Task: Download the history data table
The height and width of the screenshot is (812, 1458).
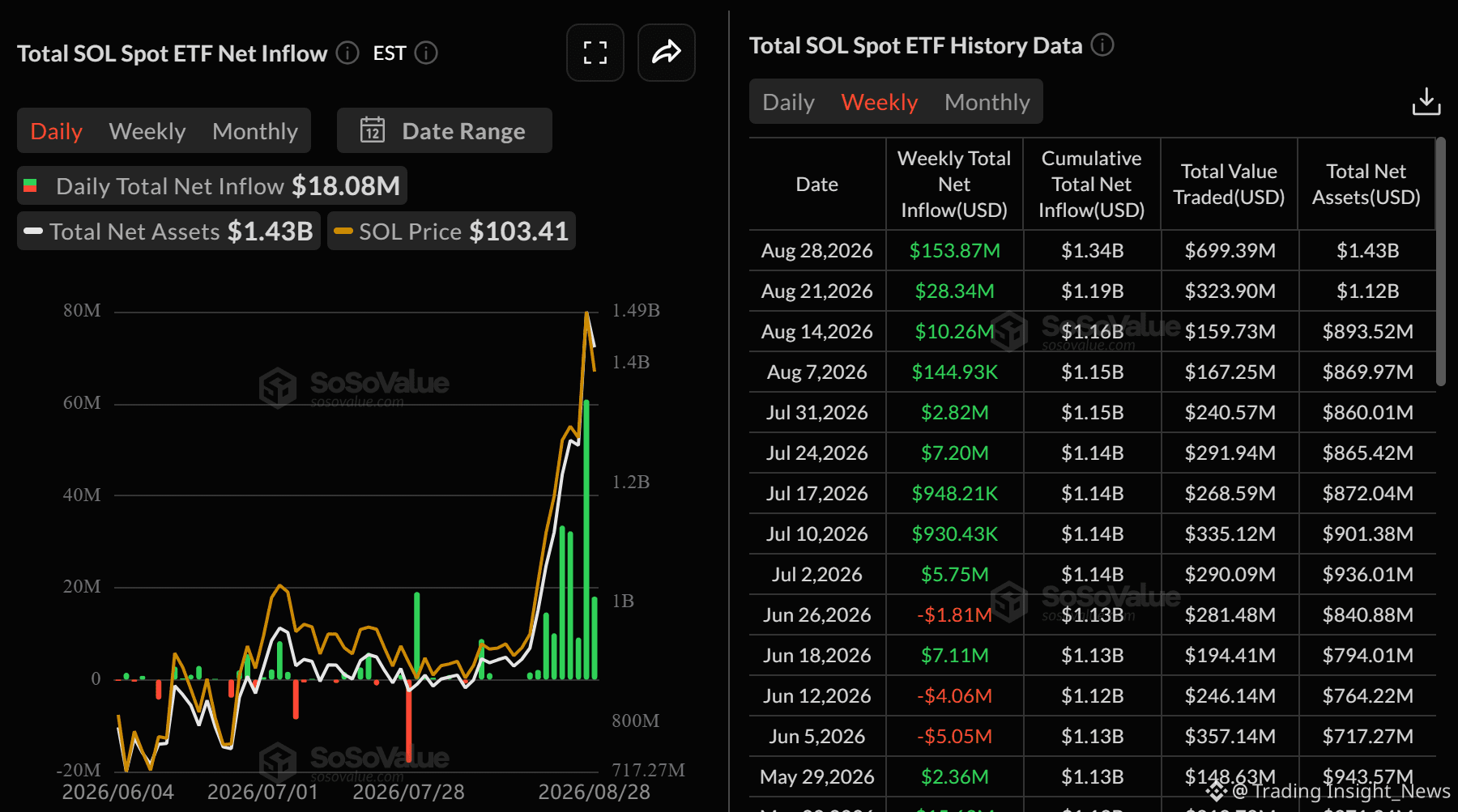Action: pos(1426,102)
